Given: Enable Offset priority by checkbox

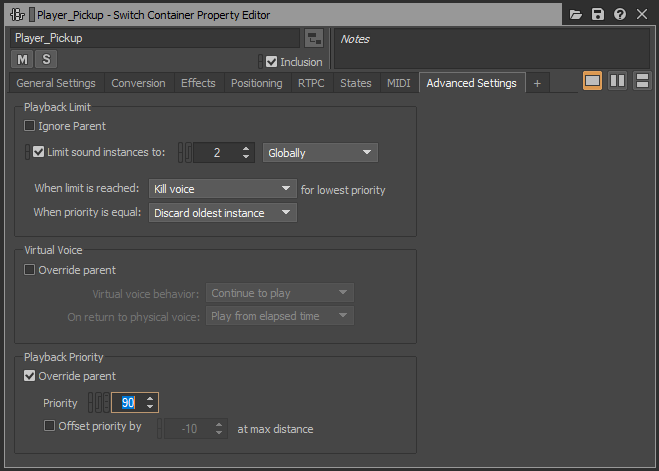Looking at the screenshot, I should click(x=50, y=427).
